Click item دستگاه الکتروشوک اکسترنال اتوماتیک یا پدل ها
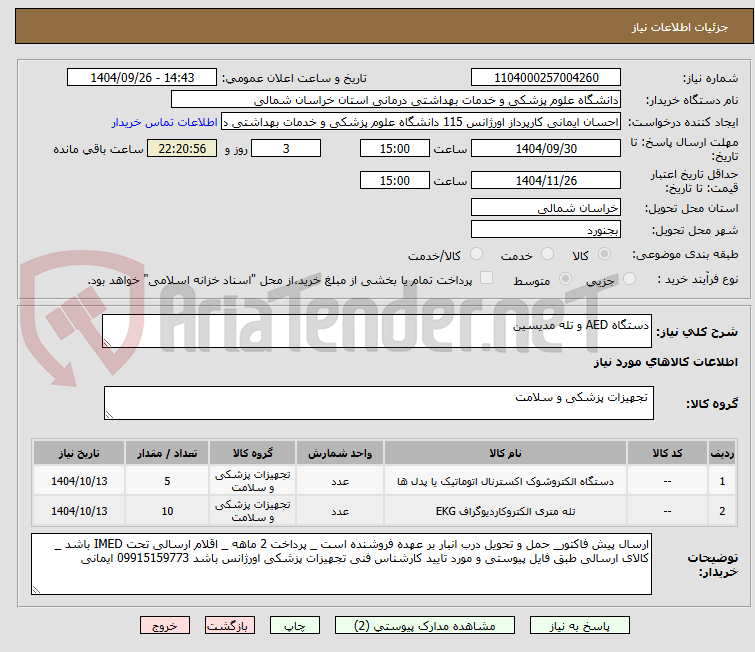Screen dimensions: 755x652 pyautogui.click(x=505, y=481)
